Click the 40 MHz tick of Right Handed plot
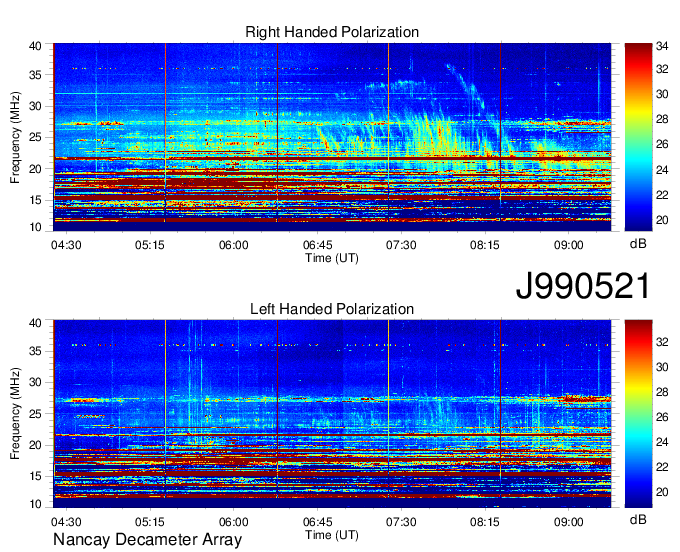Viewport: 680px width, 552px height. (35, 46)
